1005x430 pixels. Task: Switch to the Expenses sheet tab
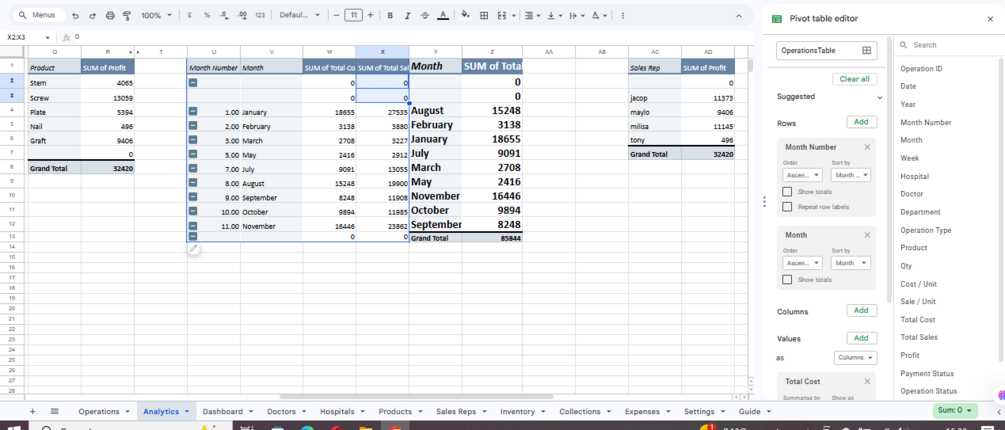[646, 411]
